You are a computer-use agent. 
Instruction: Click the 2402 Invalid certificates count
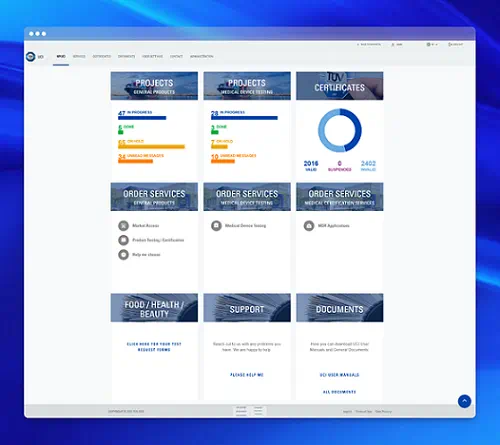[x=368, y=163]
